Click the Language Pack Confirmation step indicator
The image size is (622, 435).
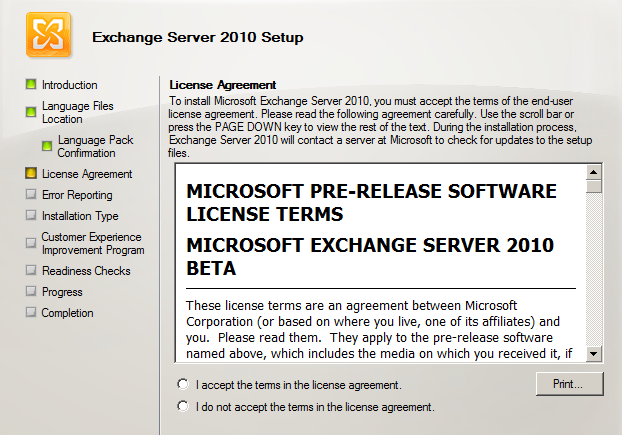pyautogui.click(x=47, y=146)
